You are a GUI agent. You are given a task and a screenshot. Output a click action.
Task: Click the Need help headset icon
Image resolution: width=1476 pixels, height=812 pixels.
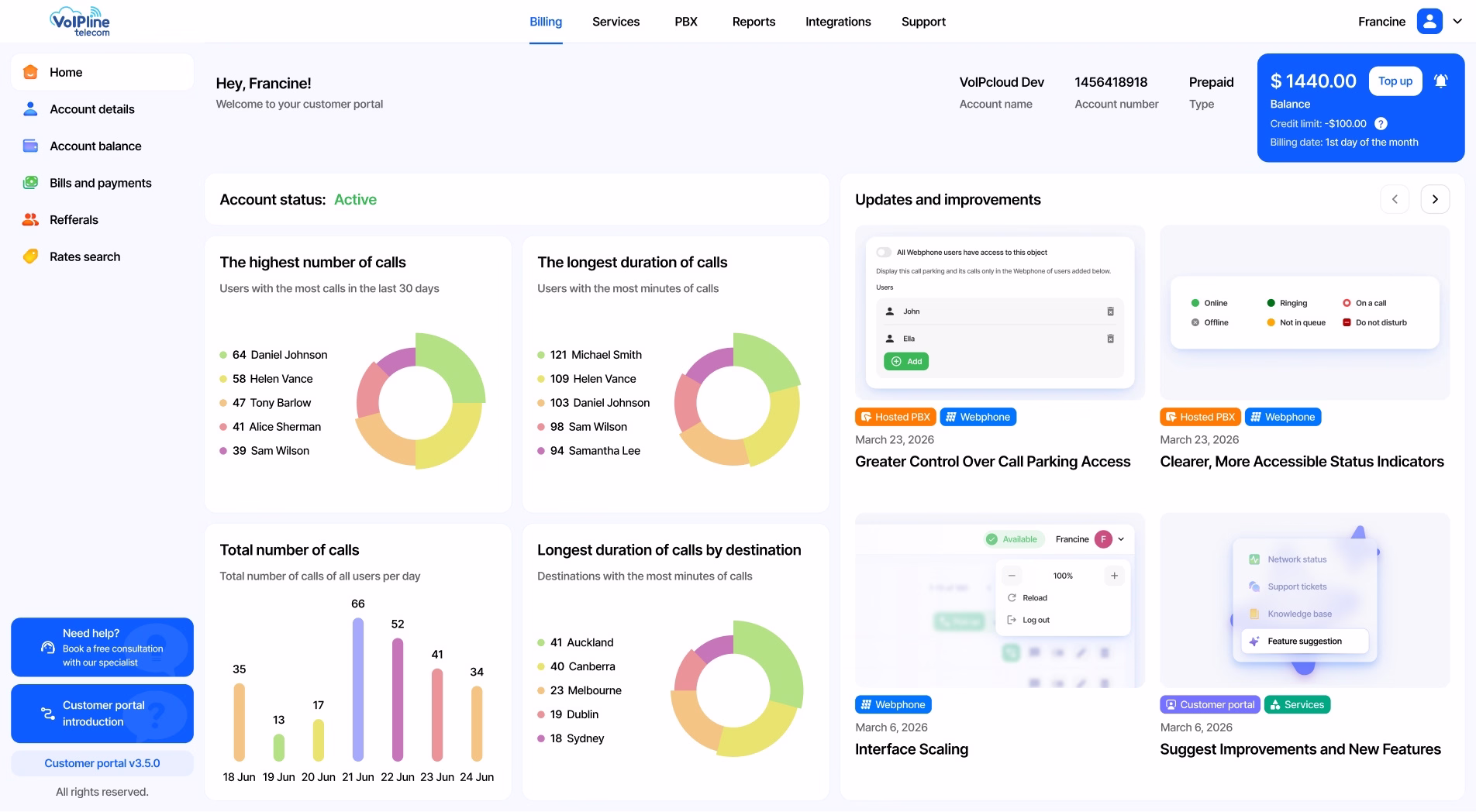point(48,648)
